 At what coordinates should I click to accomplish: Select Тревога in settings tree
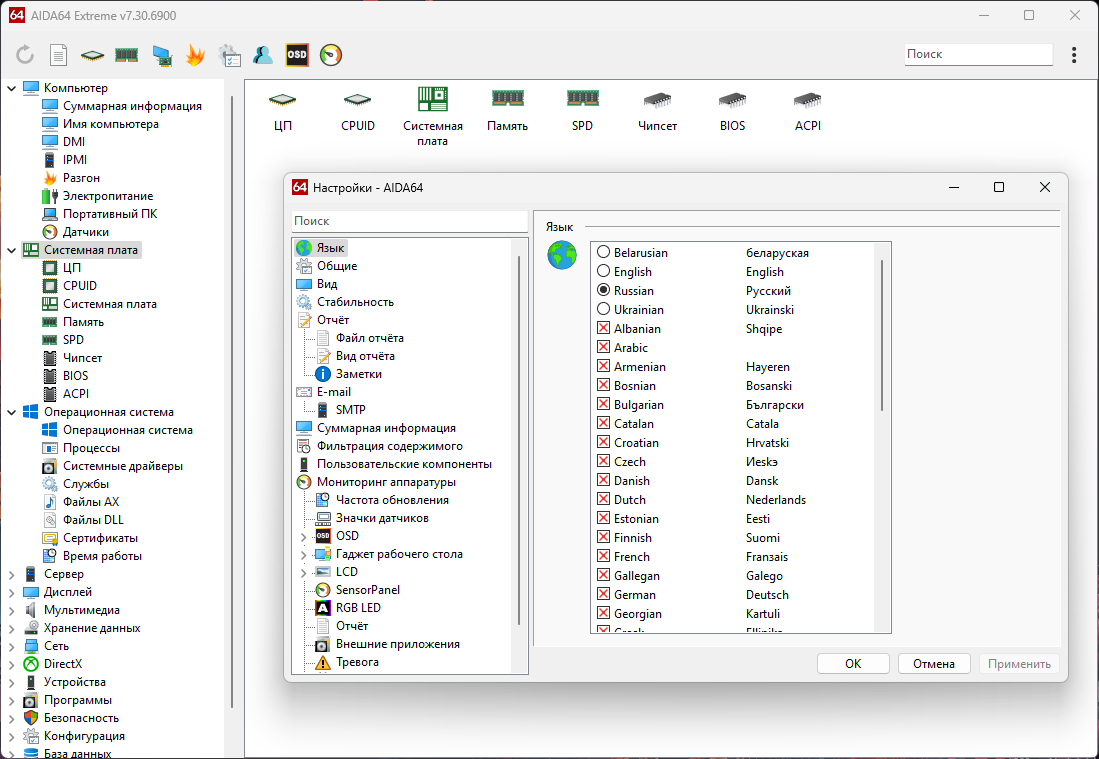pos(357,662)
